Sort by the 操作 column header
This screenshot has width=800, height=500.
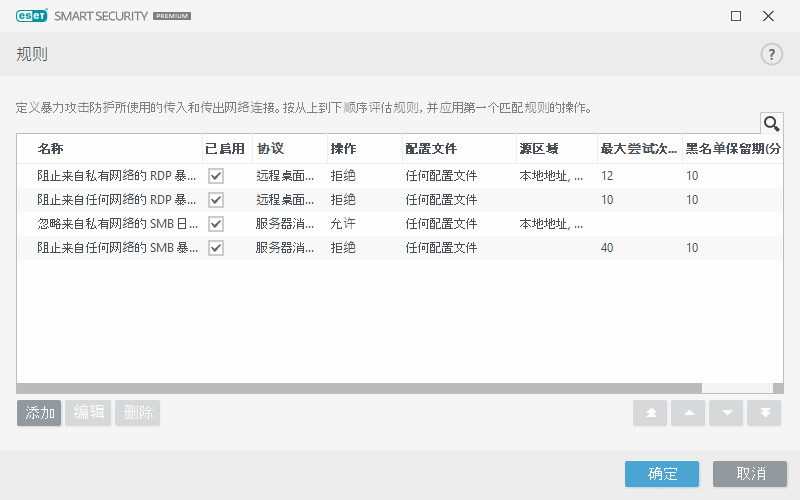(365, 148)
